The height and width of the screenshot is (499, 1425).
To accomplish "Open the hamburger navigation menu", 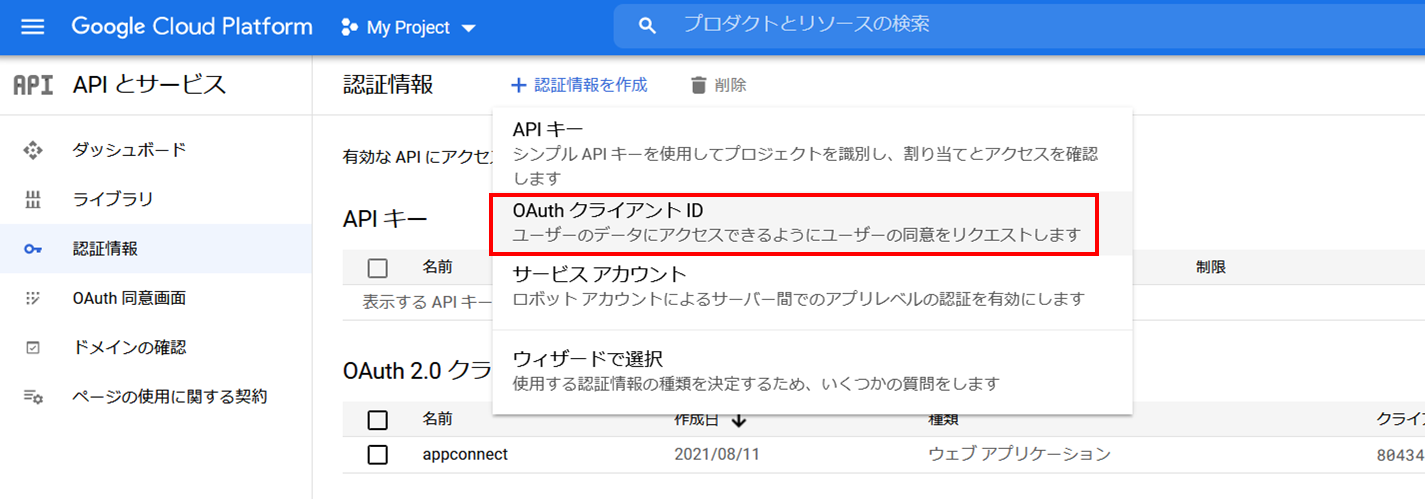I will point(33,27).
